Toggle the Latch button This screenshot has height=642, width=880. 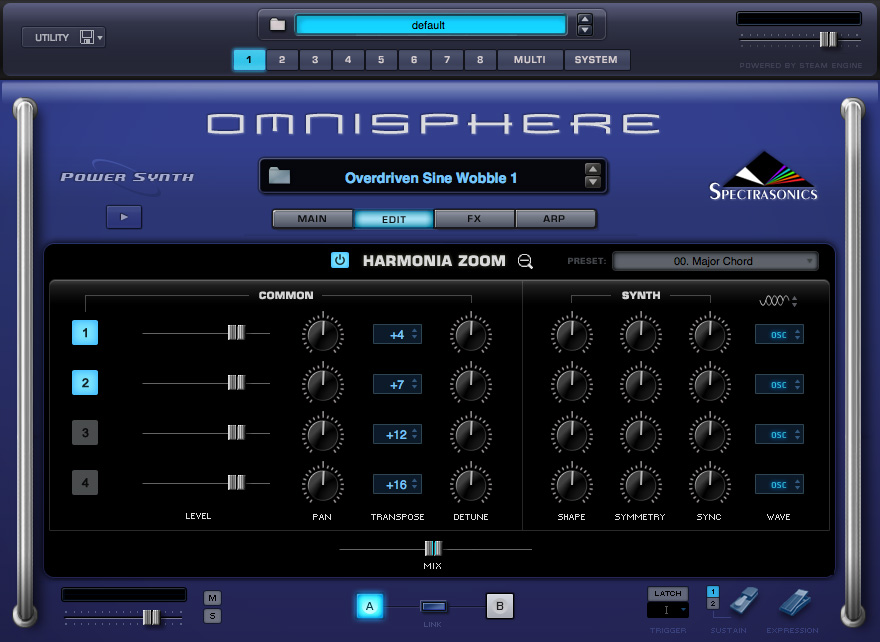668,593
